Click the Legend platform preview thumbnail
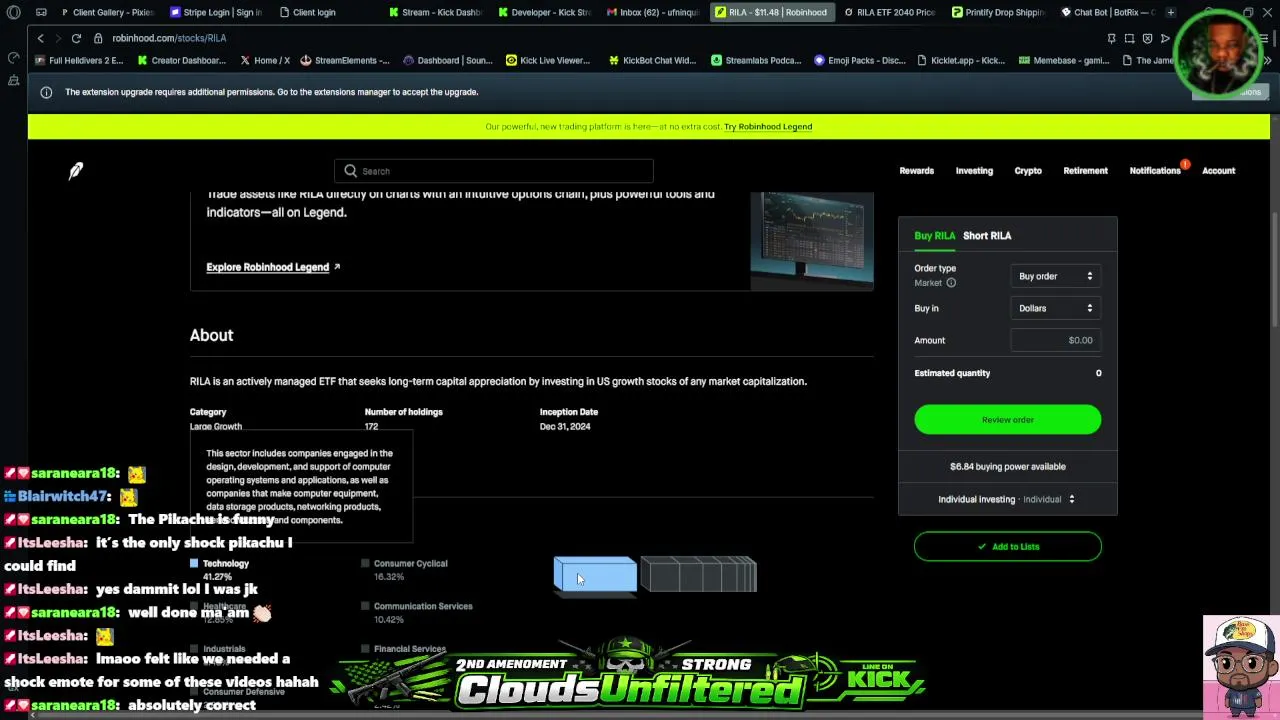The image size is (1280, 720). point(812,241)
